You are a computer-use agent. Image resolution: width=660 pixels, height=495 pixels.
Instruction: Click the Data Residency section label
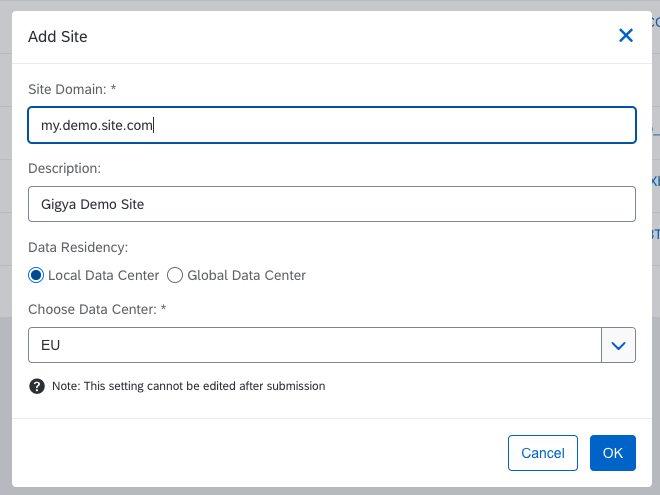78,247
